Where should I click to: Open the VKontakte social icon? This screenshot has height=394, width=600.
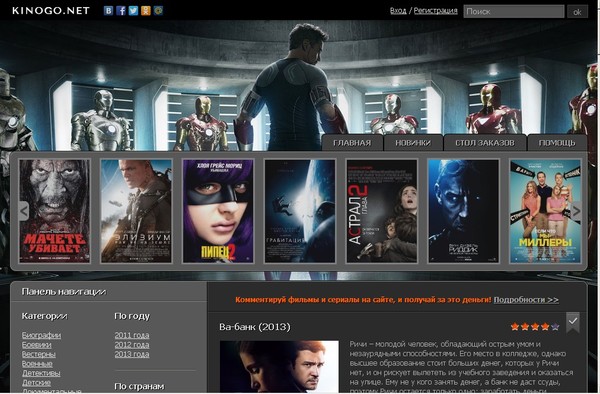point(109,11)
